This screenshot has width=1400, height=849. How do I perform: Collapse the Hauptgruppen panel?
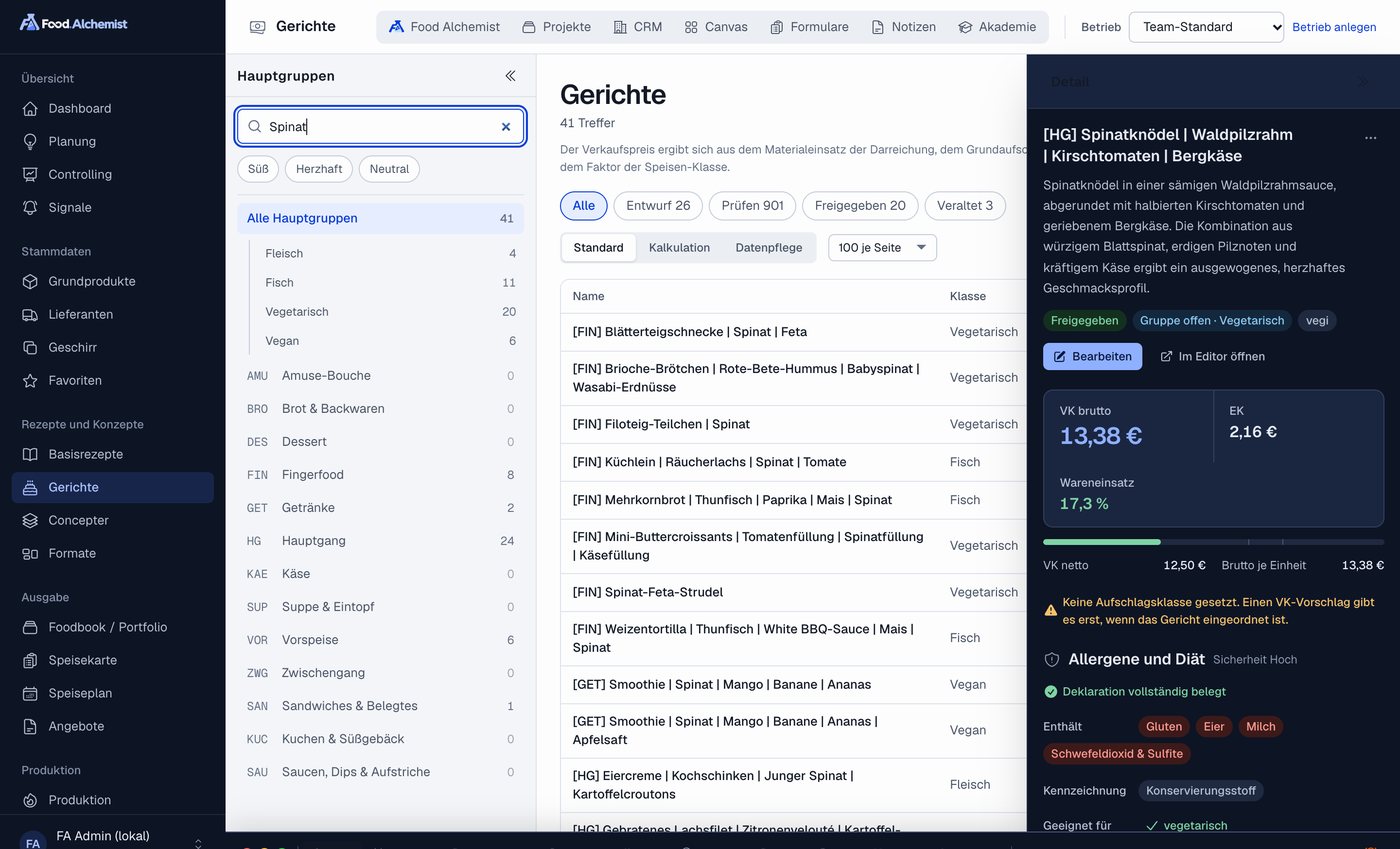click(510, 76)
